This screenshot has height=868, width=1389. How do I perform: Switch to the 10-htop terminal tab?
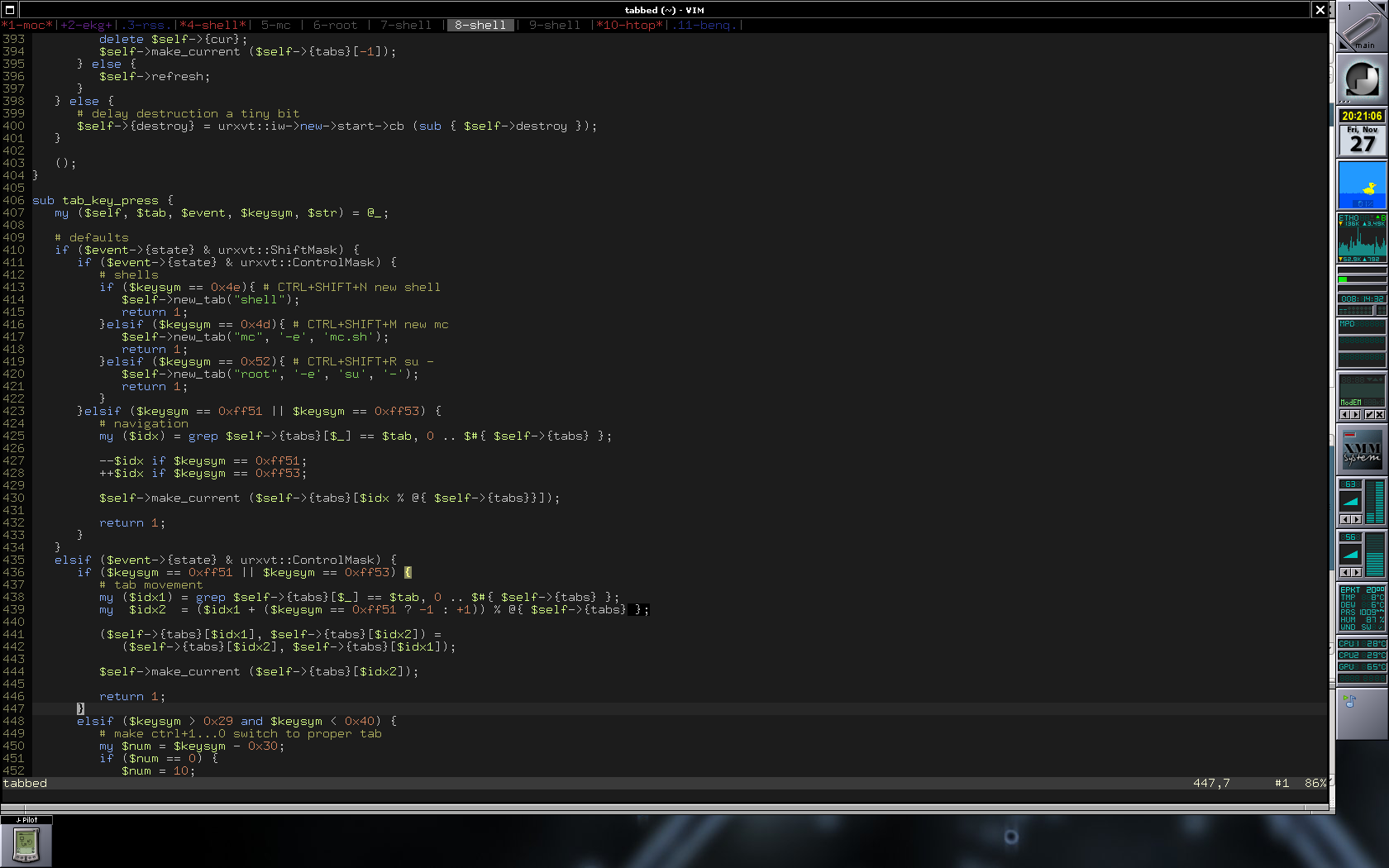pyautogui.click(x=629, y=26)
